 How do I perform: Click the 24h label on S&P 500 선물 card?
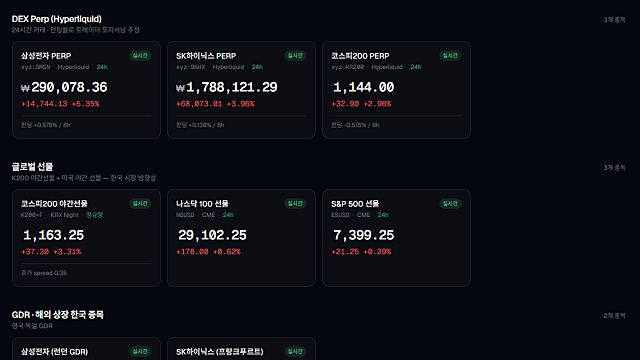(383, 215)
